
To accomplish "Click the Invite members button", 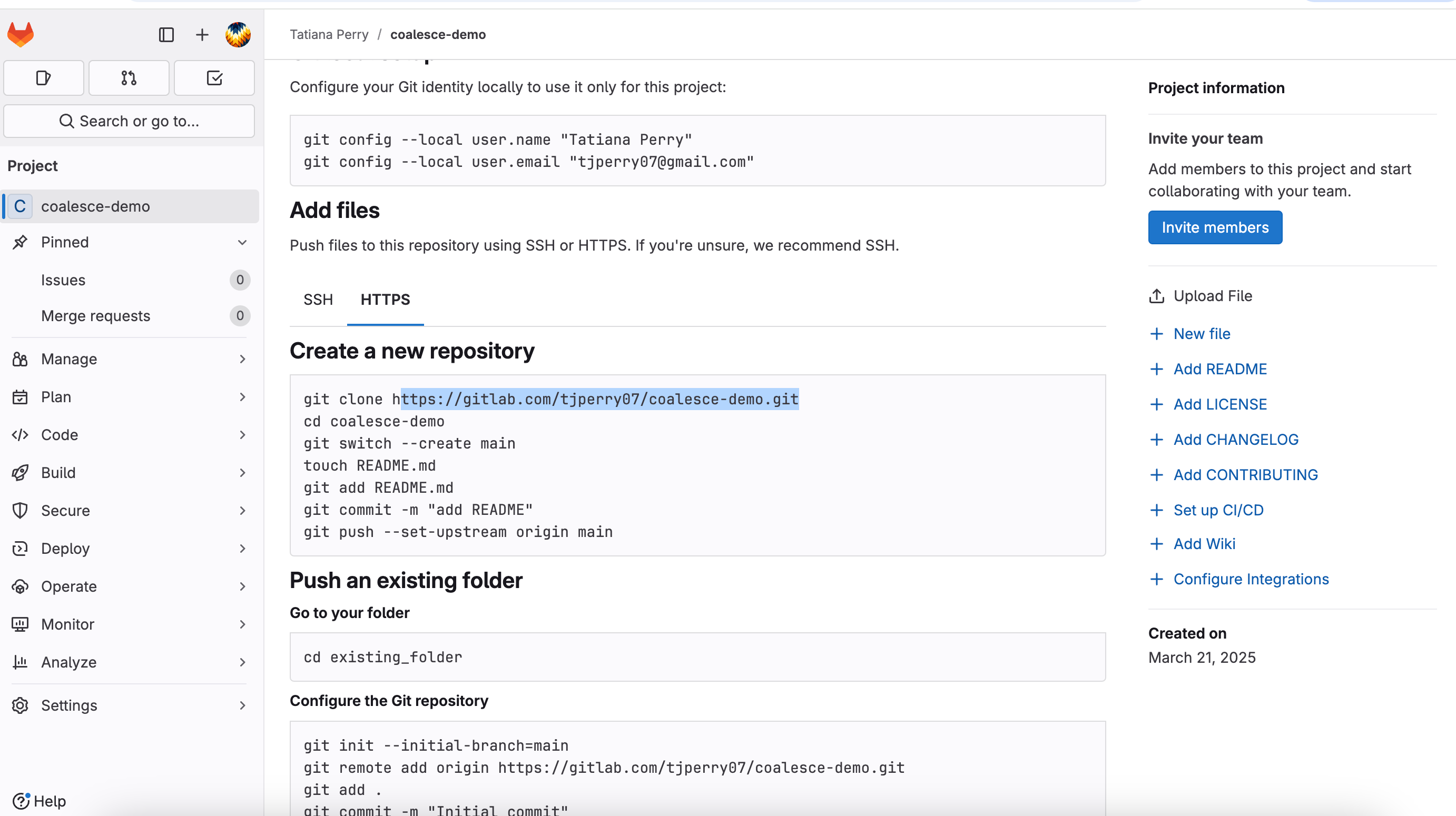I will [x=1215, y=227].
